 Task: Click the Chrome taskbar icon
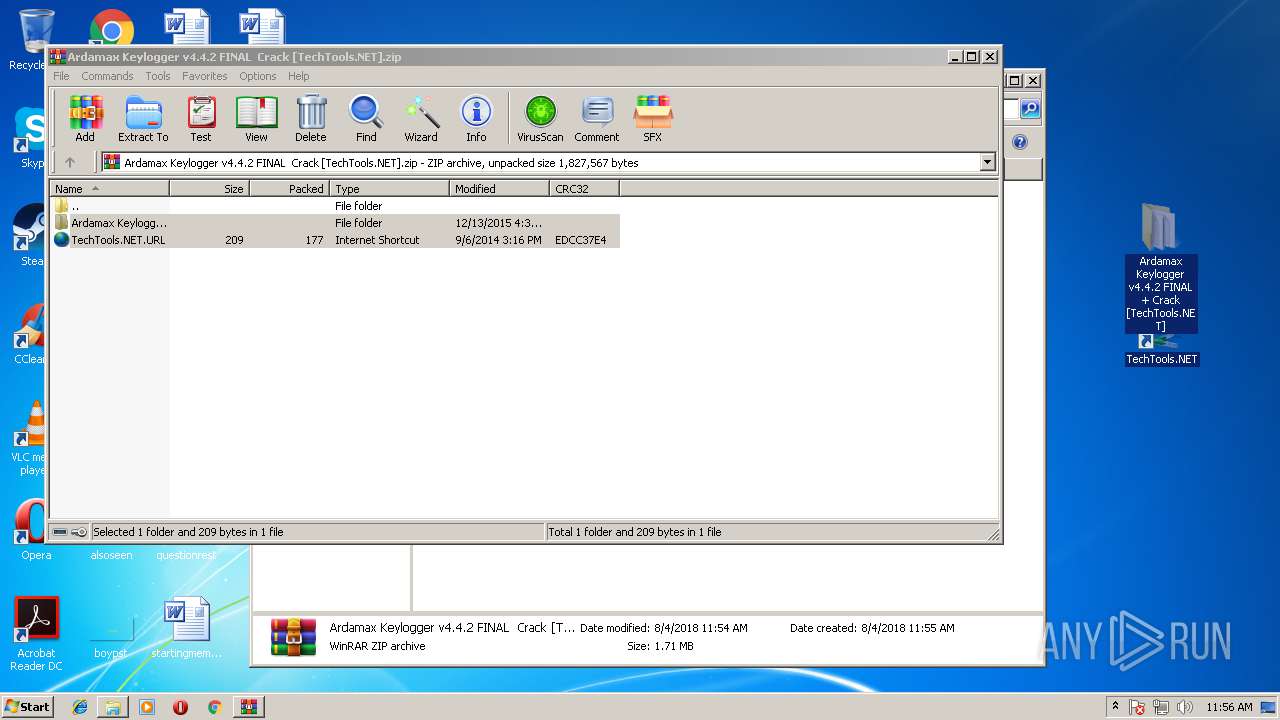pyautogui.click(x=214, y=707)
